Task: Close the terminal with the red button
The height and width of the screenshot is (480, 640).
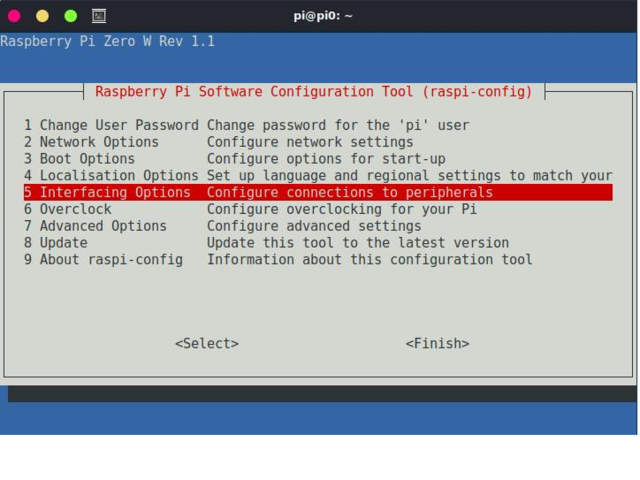Action: (x=14, y=16)
